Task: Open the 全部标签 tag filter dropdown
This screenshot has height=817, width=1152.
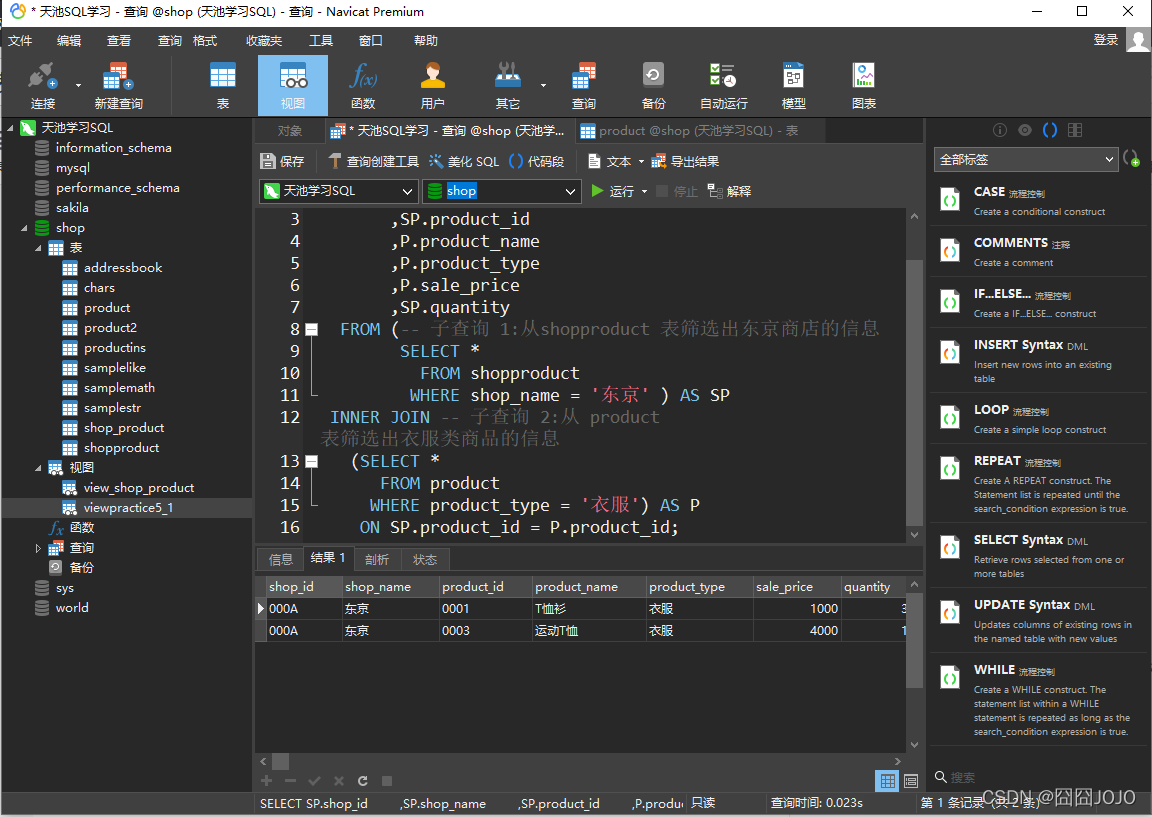Action: click(1026, 159)
